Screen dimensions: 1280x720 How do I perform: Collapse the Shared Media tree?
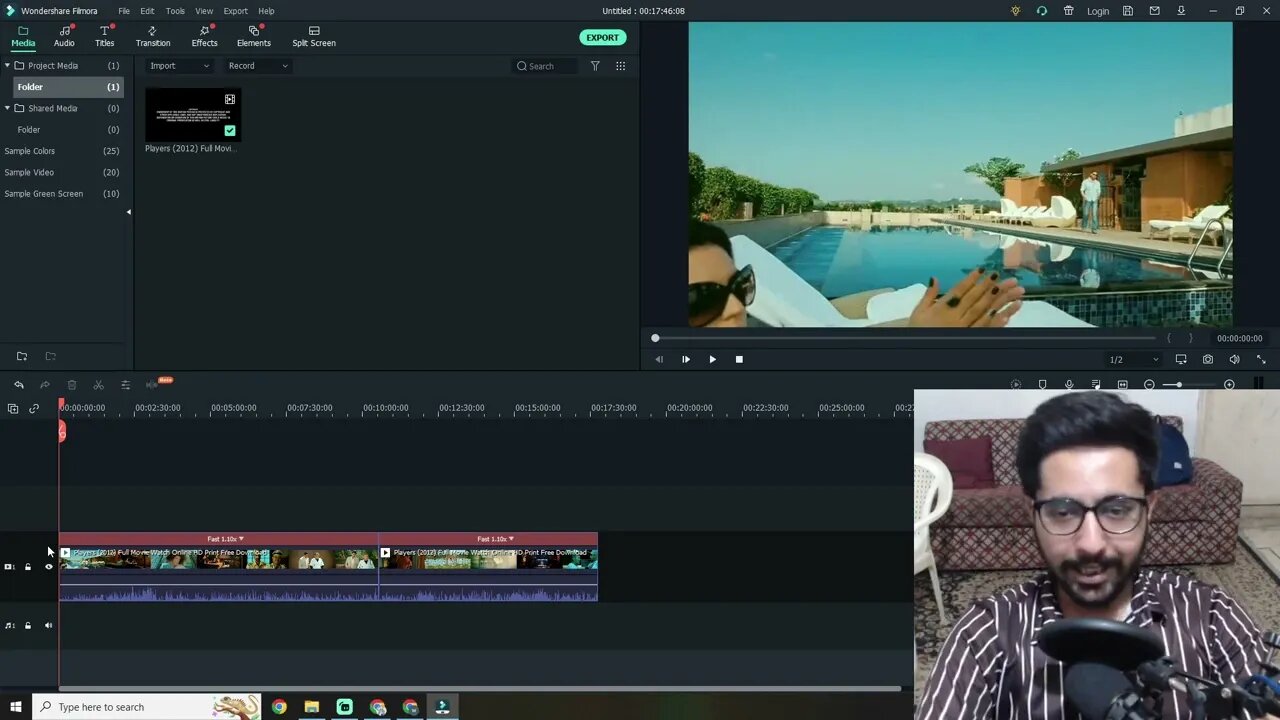click(x=7, y=108)
